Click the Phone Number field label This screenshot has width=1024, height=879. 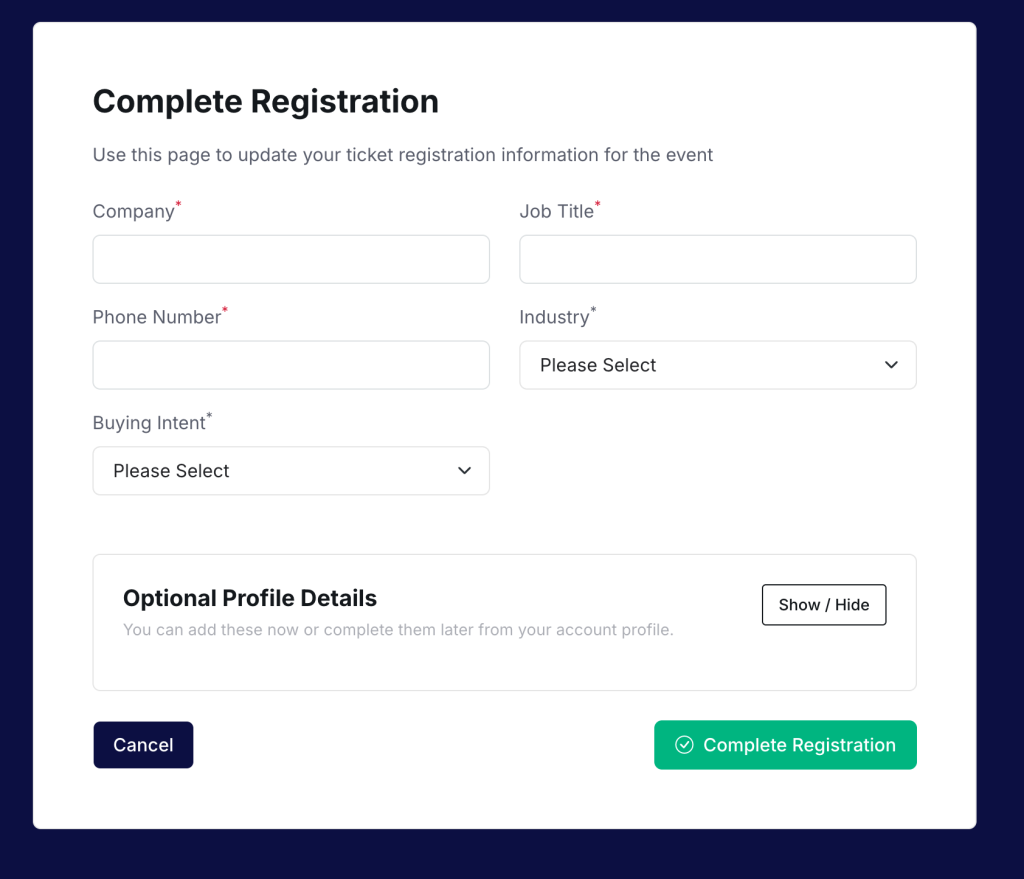(x=157, y=317)
